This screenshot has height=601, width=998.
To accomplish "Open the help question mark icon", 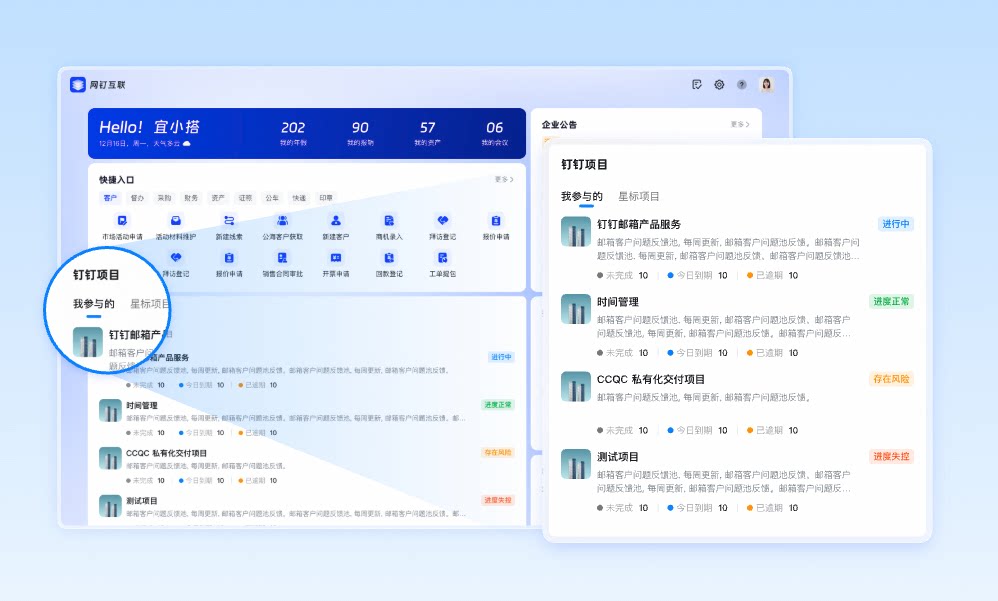I will click(741, 85).
